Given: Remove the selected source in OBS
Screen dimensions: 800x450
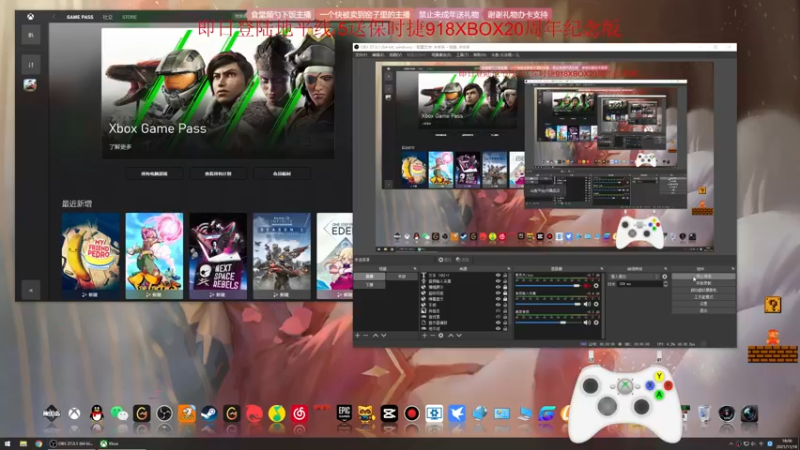Looking at the screenshot, I should (433, 336).
